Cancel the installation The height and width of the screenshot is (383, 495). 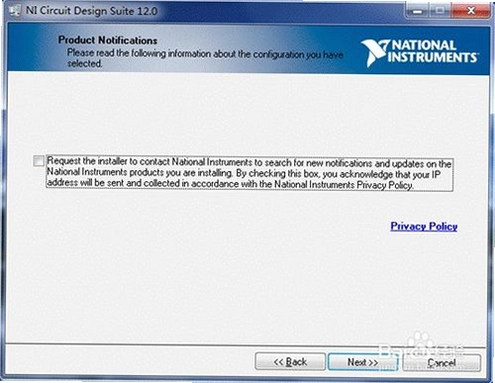[441, 362]
